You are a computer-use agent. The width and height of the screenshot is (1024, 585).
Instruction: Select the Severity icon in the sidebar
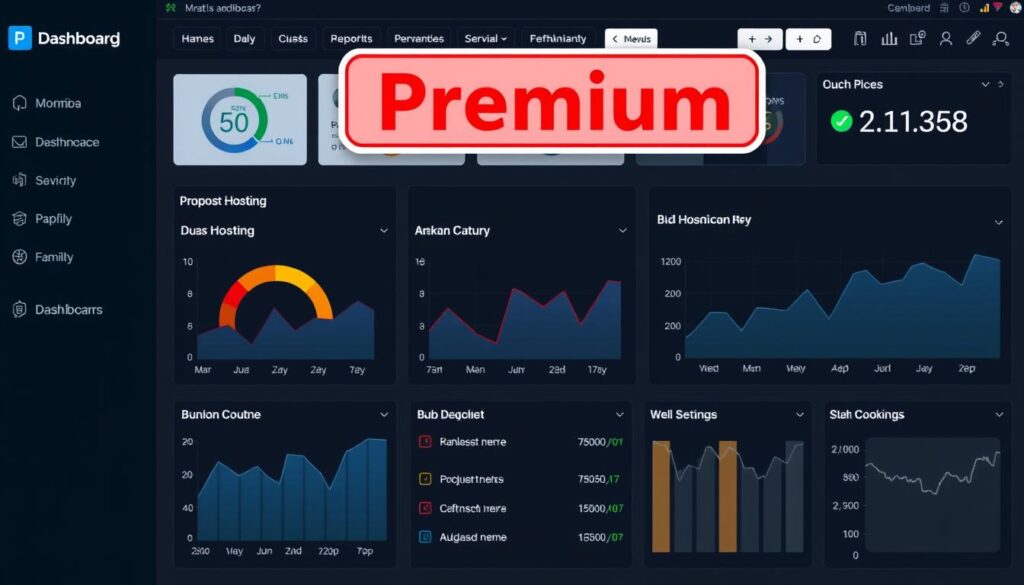pyautogui.click(x=20, y=181)
